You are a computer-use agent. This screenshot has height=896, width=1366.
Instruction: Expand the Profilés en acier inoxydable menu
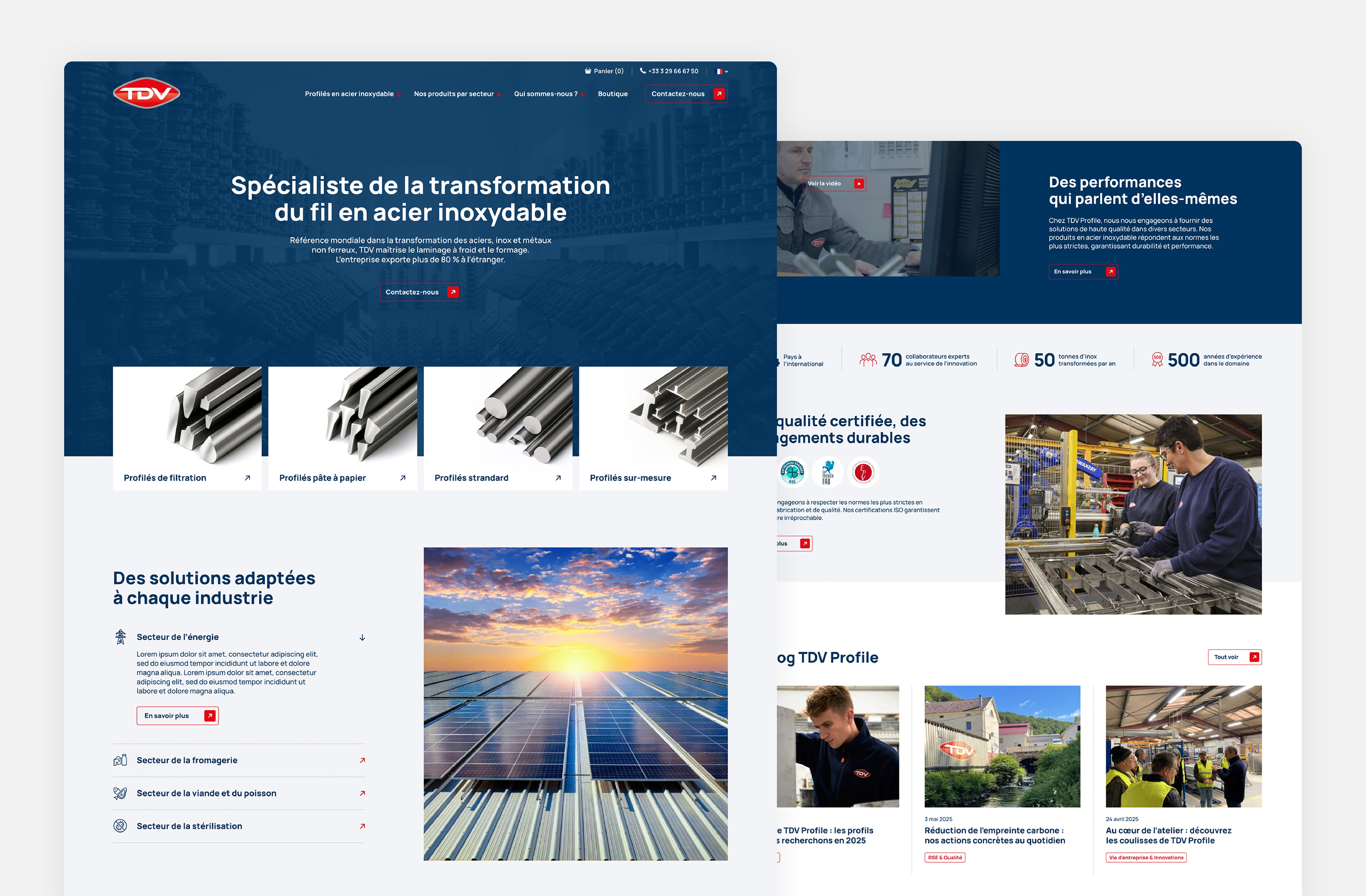point(353,94)
